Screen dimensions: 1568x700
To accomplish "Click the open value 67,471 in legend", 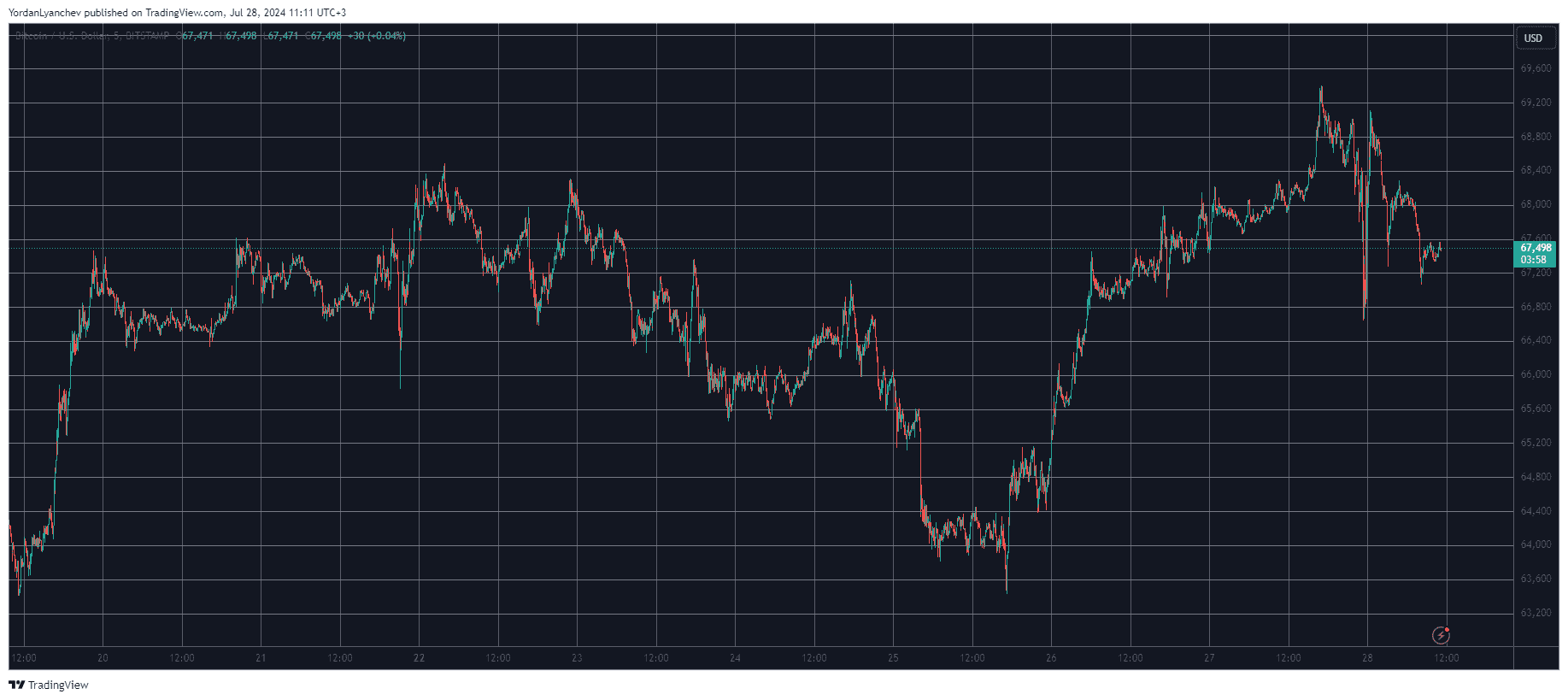I will (197, 36).
